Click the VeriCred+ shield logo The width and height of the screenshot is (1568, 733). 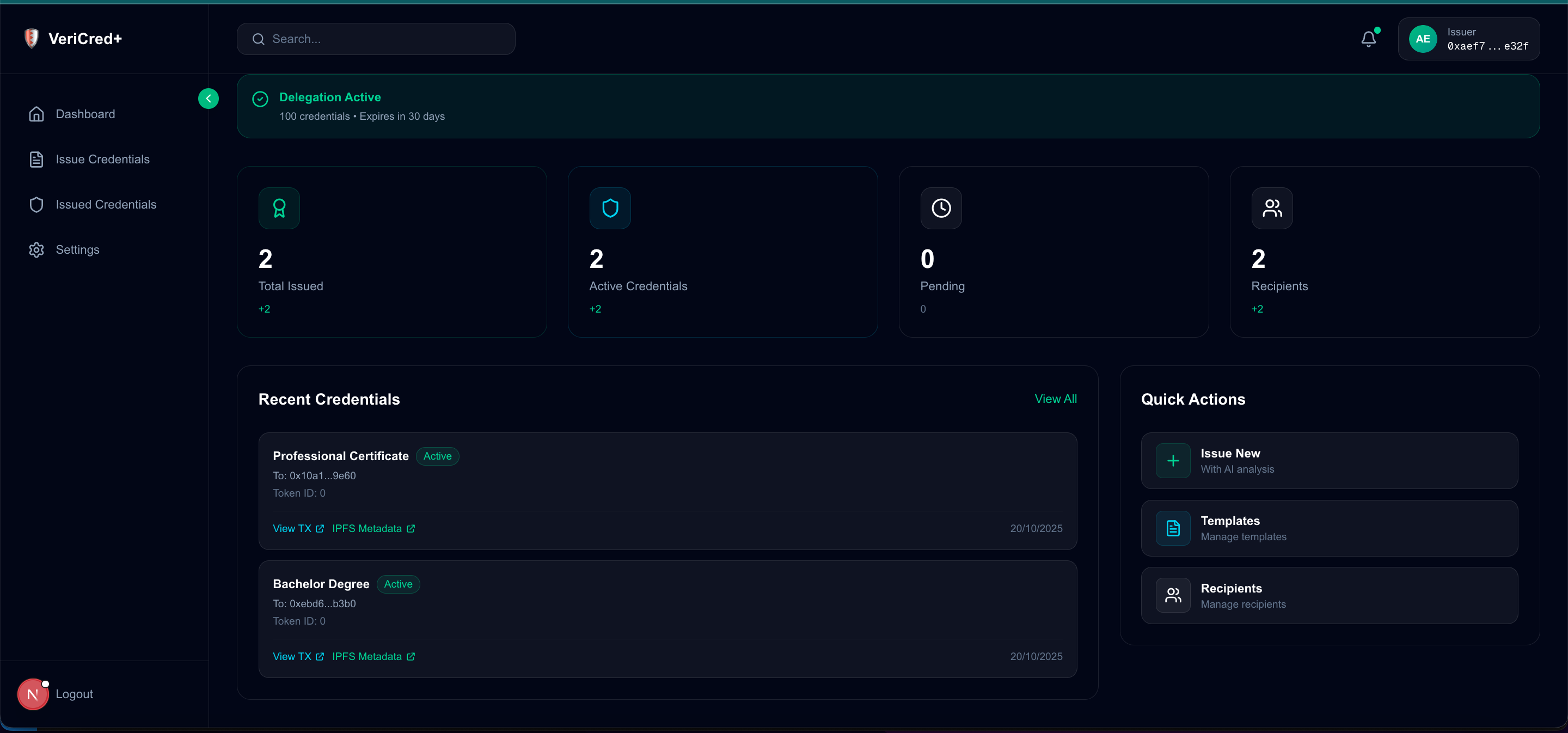click(31, 38)
